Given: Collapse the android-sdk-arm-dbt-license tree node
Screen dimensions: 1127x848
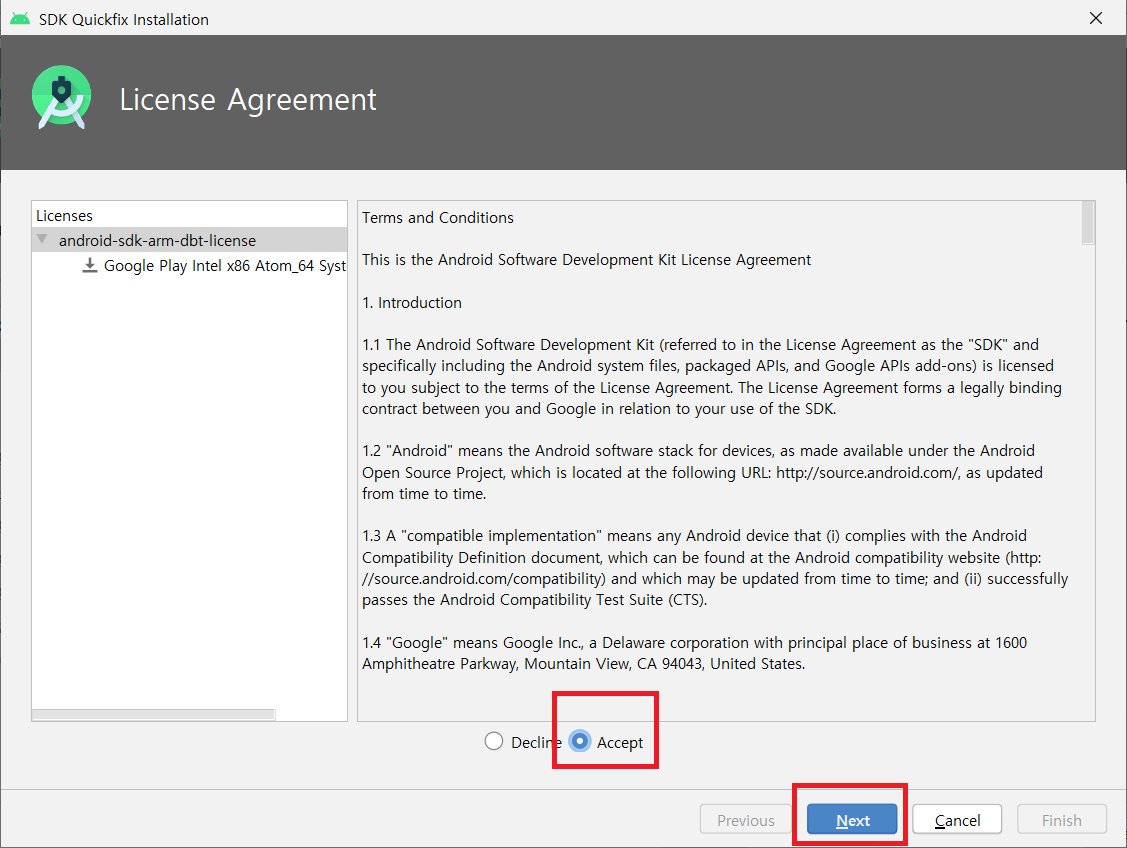Looking at the screenshot, I should click(x=42, y=239).
